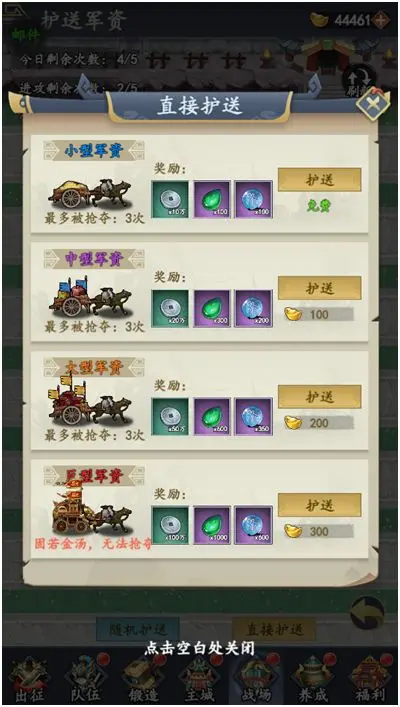Open the 主城 tab in bottom bar
Viewport: 400px width, 707px height.
(198, 681)
